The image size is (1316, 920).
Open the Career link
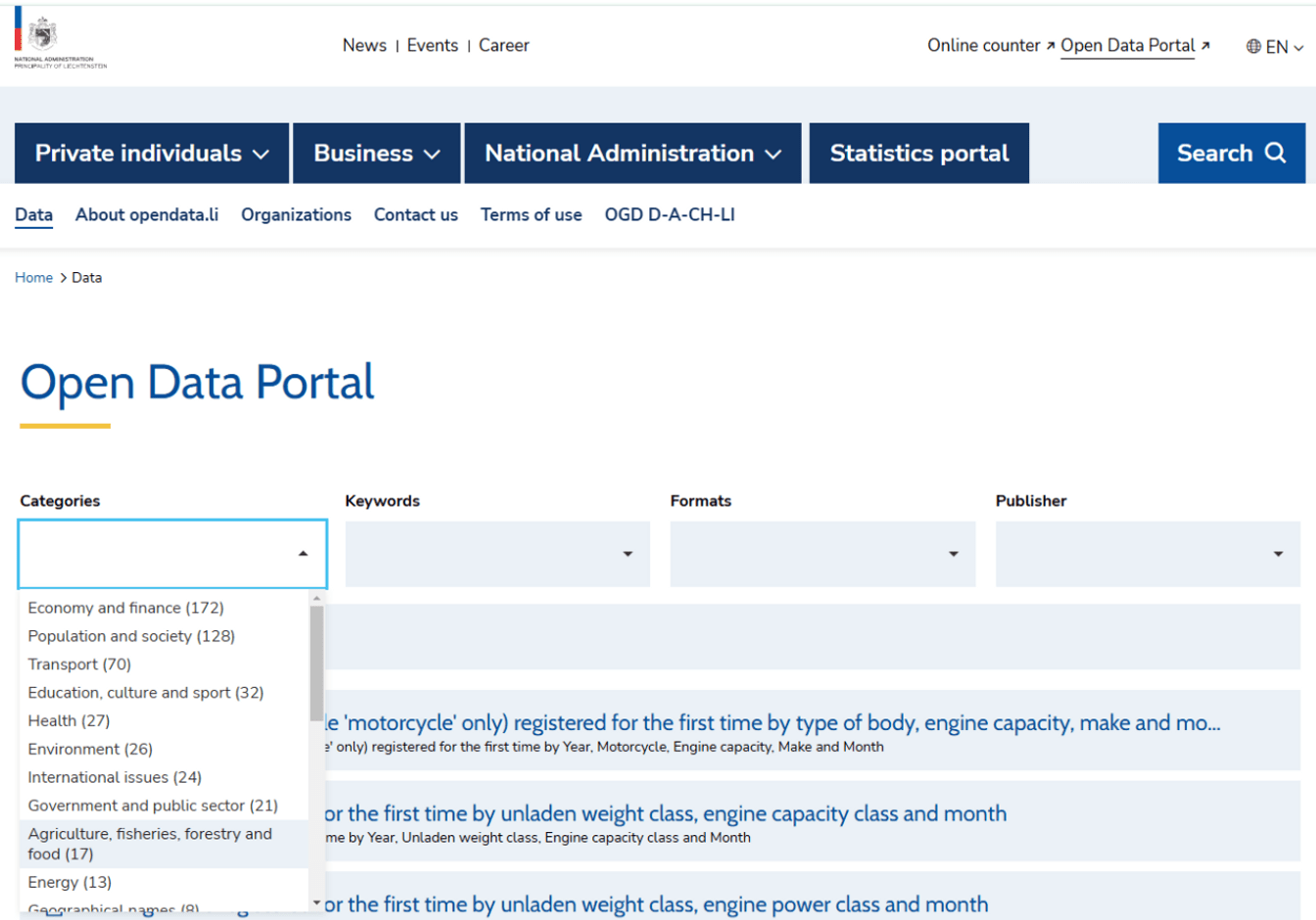pos(503,45)
